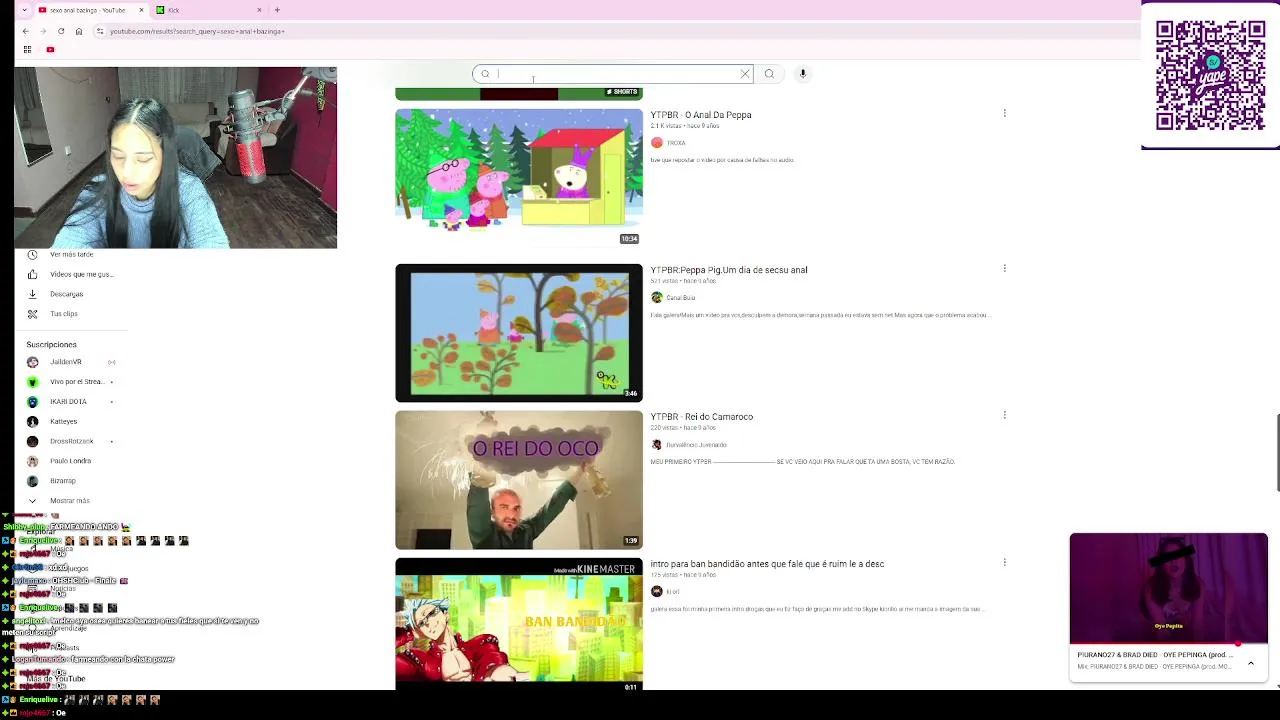Switch to the Kick tab
The image size is (1280, 720).
point(210,10)
